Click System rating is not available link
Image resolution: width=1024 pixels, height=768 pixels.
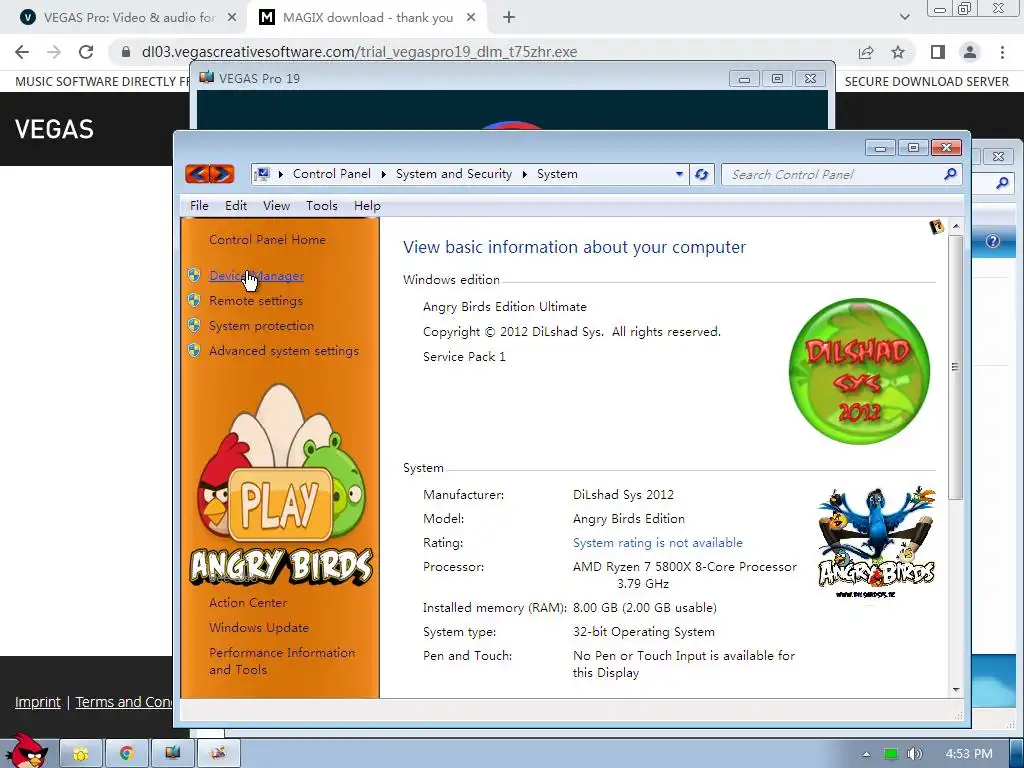(658, 543)
